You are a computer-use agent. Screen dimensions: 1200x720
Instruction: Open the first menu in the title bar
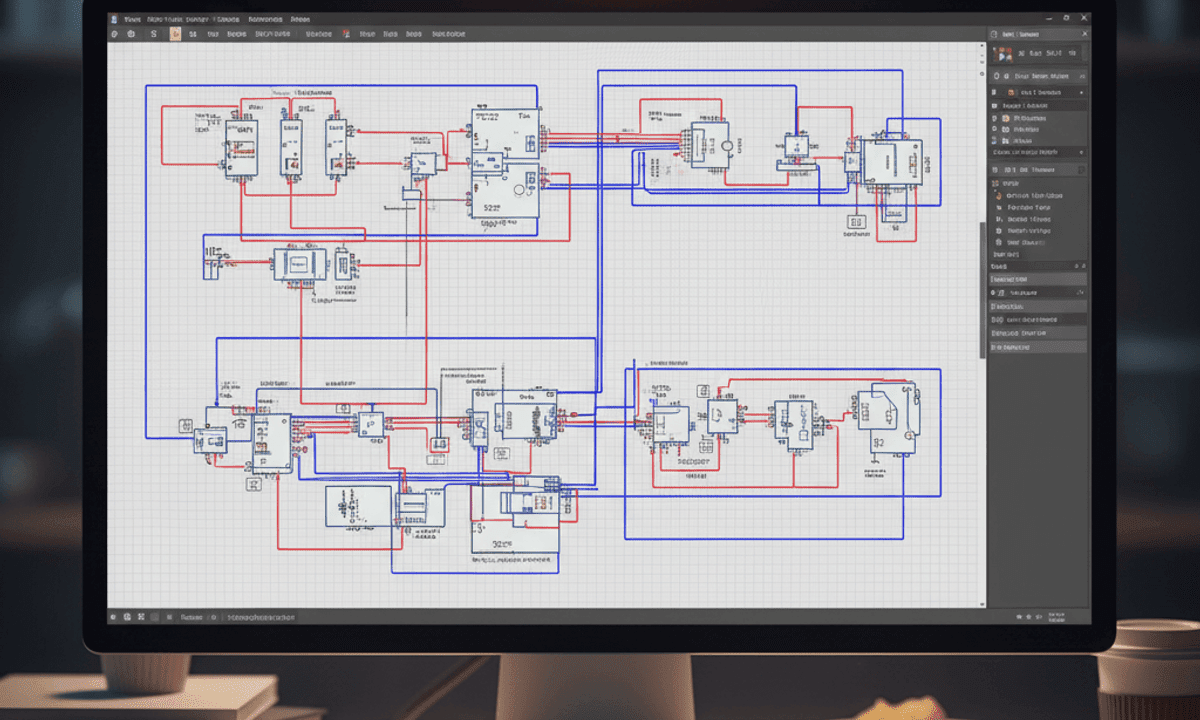(132, 19)
